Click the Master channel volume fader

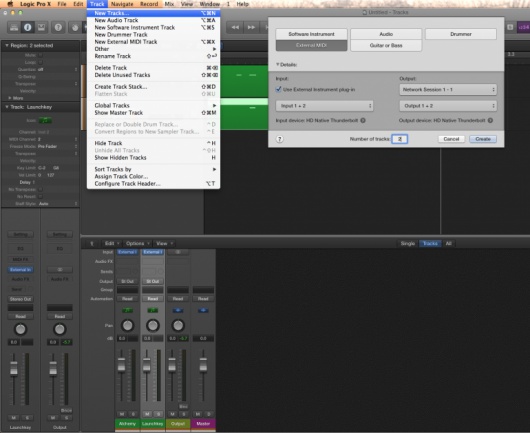point(203,365)
